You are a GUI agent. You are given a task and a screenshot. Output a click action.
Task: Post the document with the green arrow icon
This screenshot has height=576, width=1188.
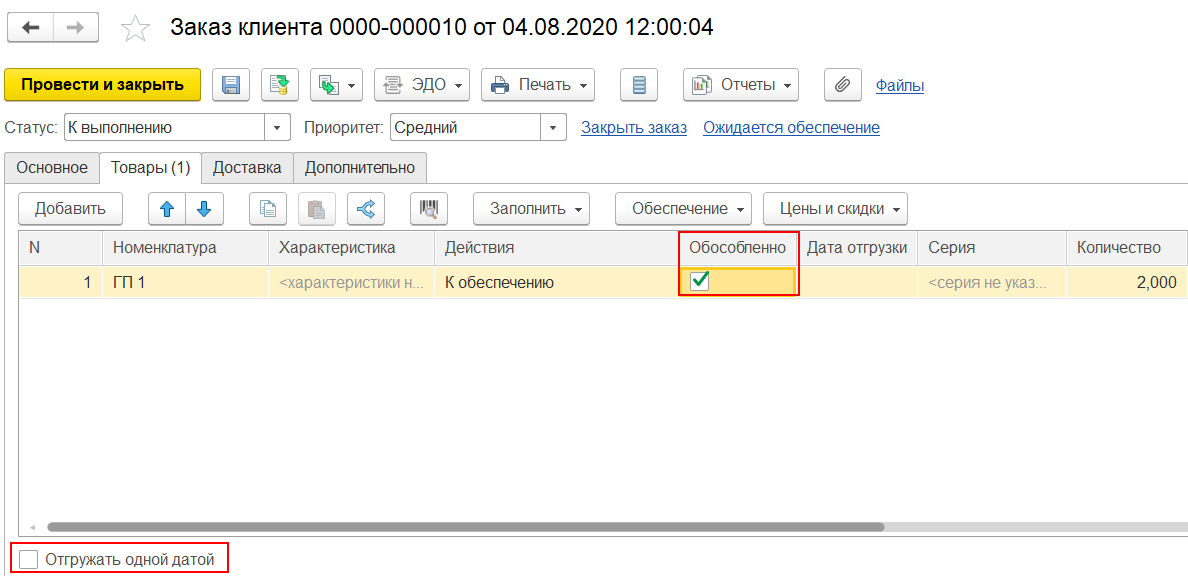pos(280,85)
